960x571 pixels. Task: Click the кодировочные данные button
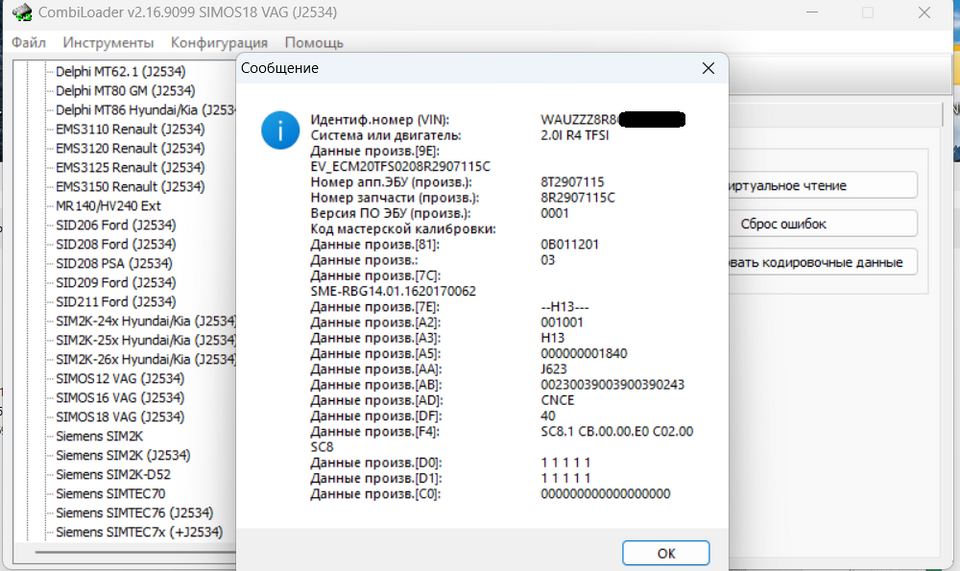point(822,263)
